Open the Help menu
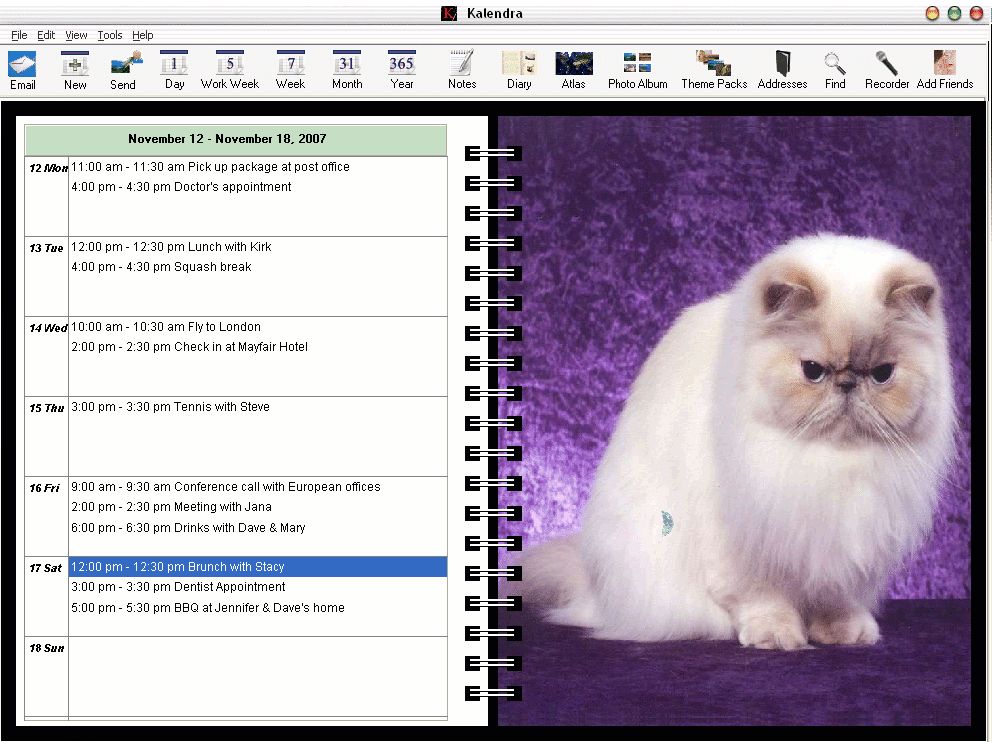Image resolution: width=992 pixels, height=742 pixels. tap(142, 35)
